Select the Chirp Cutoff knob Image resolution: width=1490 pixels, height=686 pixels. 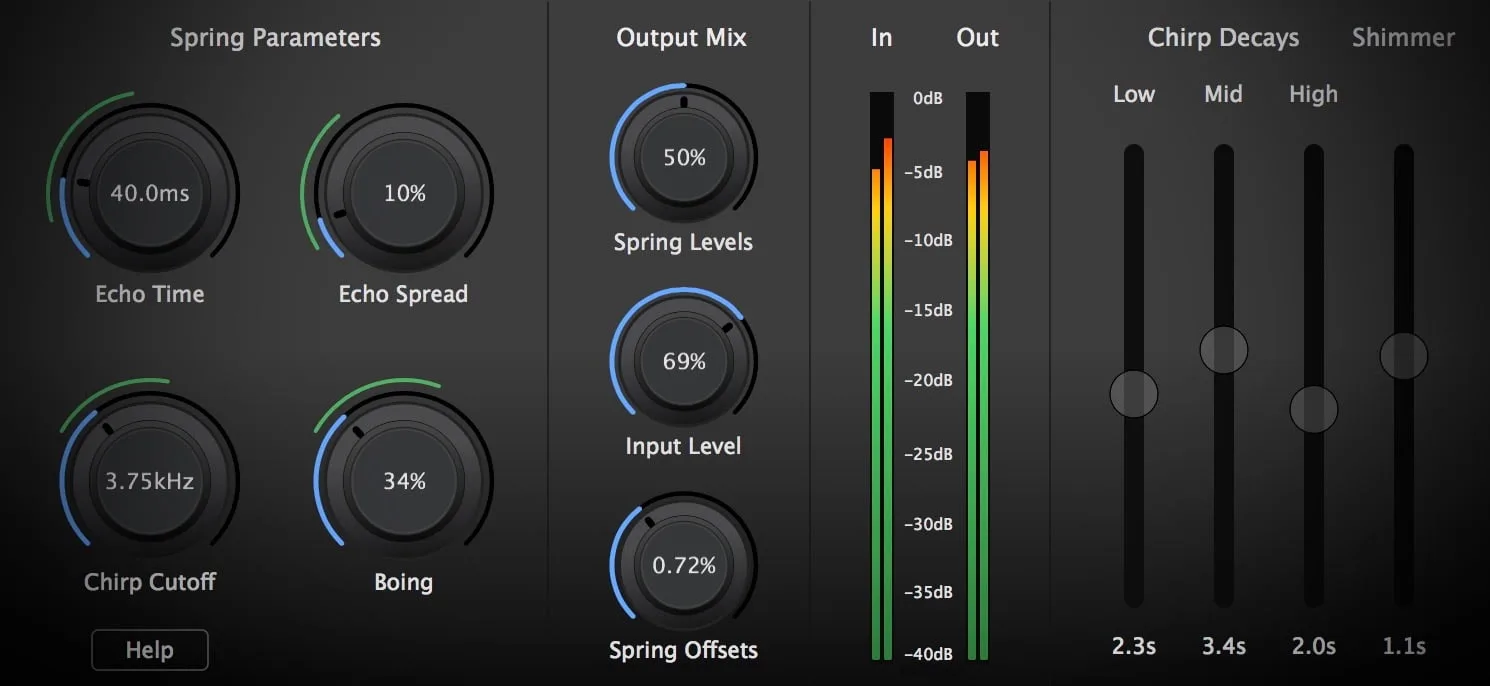(x=148, y=480)
